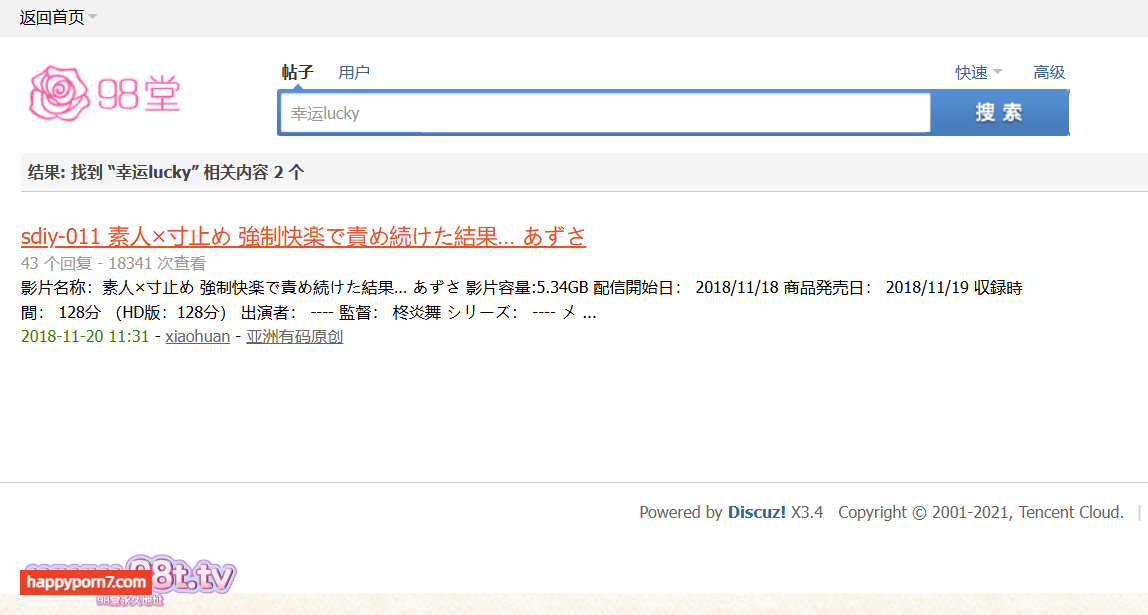Click the Discuz! link in footer
Screen dimensions: 1148x615
pos(756,512)
